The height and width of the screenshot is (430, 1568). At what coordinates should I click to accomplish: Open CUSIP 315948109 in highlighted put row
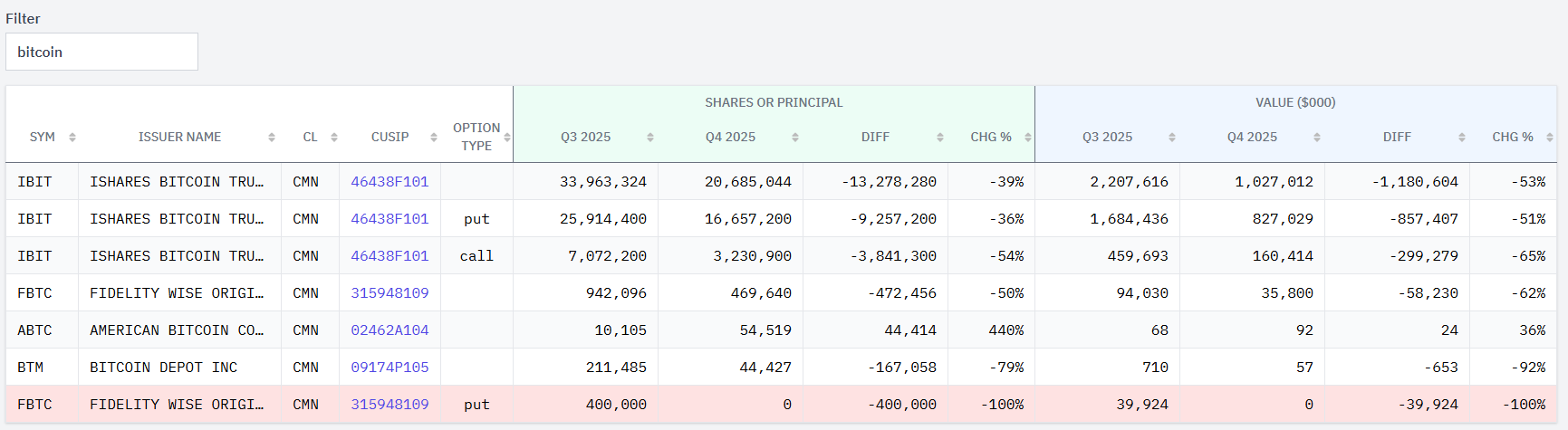[x=390, y=405]
